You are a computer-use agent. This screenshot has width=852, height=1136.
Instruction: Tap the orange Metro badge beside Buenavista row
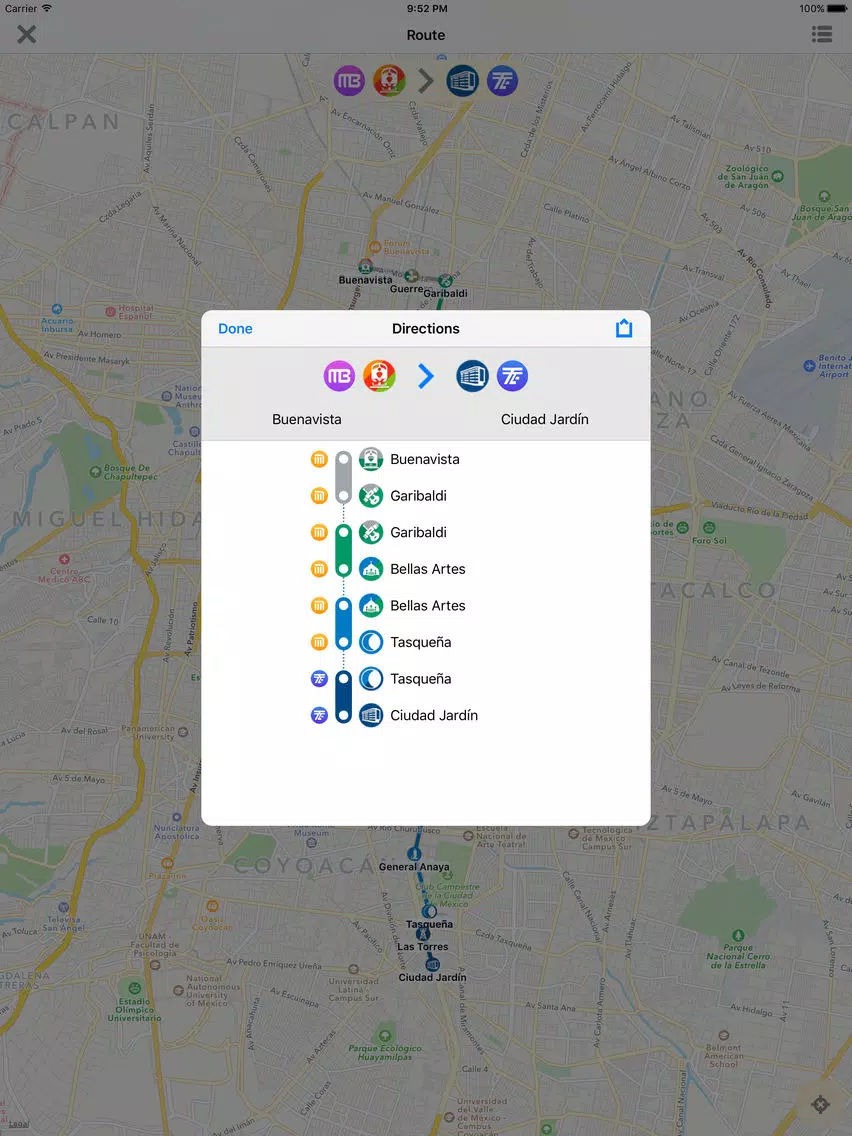tap(320, 459)
